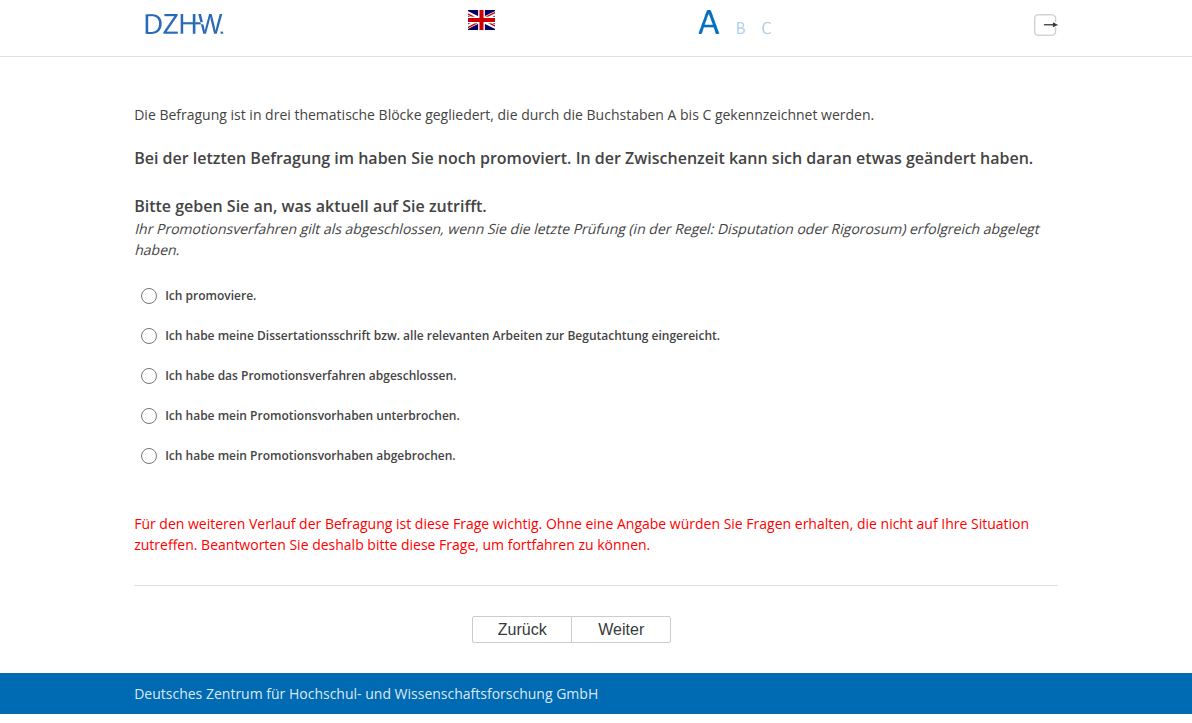Select 'Dissertationsschrift ... eingereicht' radio option
The image size is (1192, 723).
(x=149, y=336)
